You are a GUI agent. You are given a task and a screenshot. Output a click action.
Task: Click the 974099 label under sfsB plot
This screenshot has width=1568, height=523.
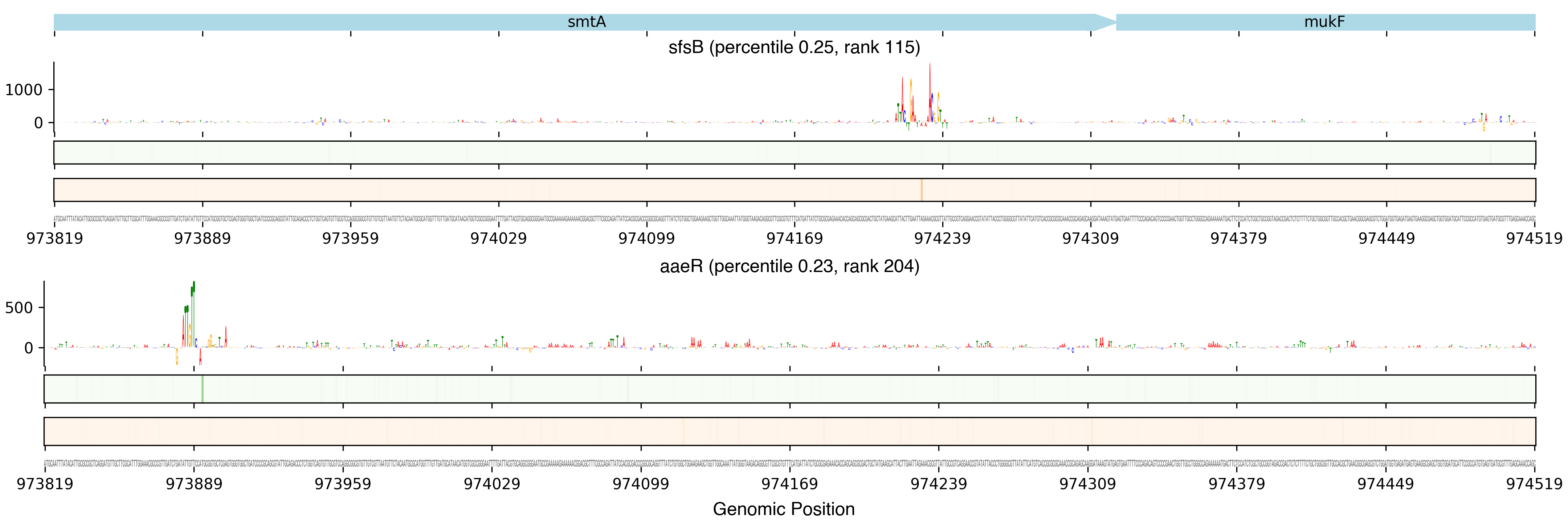[x=646, y=238]
